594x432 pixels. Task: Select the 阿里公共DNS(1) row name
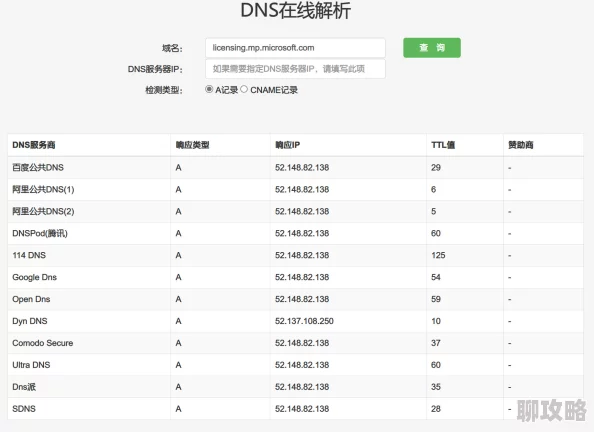(x=43, y=189)
